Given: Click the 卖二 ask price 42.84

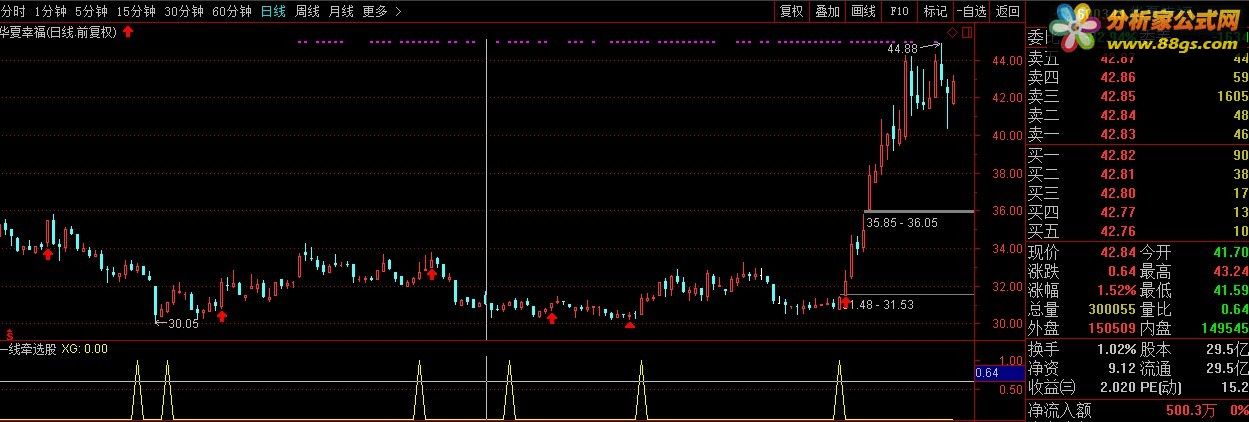Looking at the screenshot, I should [1117, 115].
